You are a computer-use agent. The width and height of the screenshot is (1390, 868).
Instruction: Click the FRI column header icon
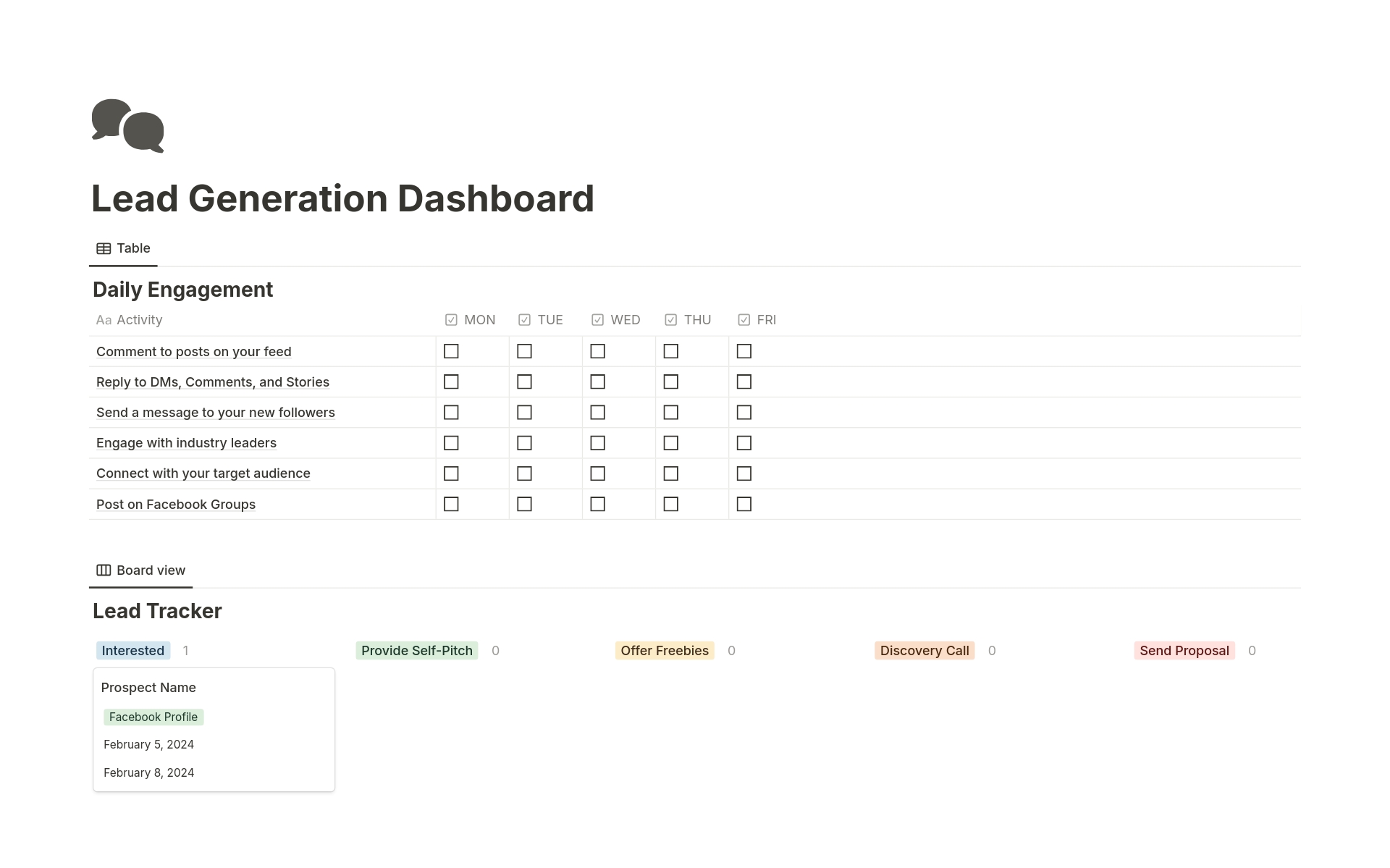tap(744, 320)
